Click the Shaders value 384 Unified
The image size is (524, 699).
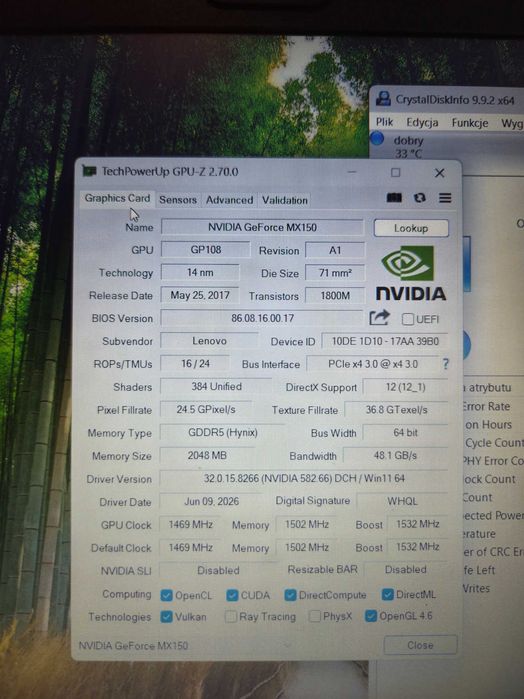(x=216, y=386)
